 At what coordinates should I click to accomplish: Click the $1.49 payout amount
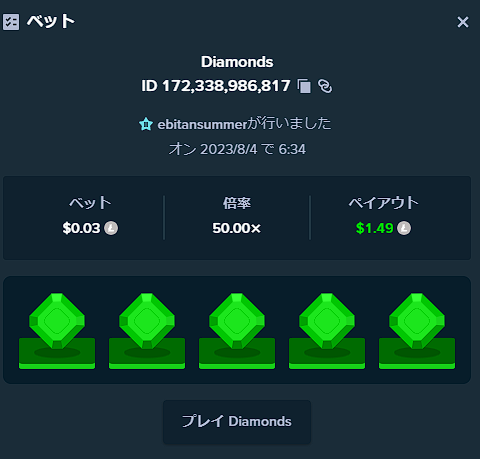375,228
